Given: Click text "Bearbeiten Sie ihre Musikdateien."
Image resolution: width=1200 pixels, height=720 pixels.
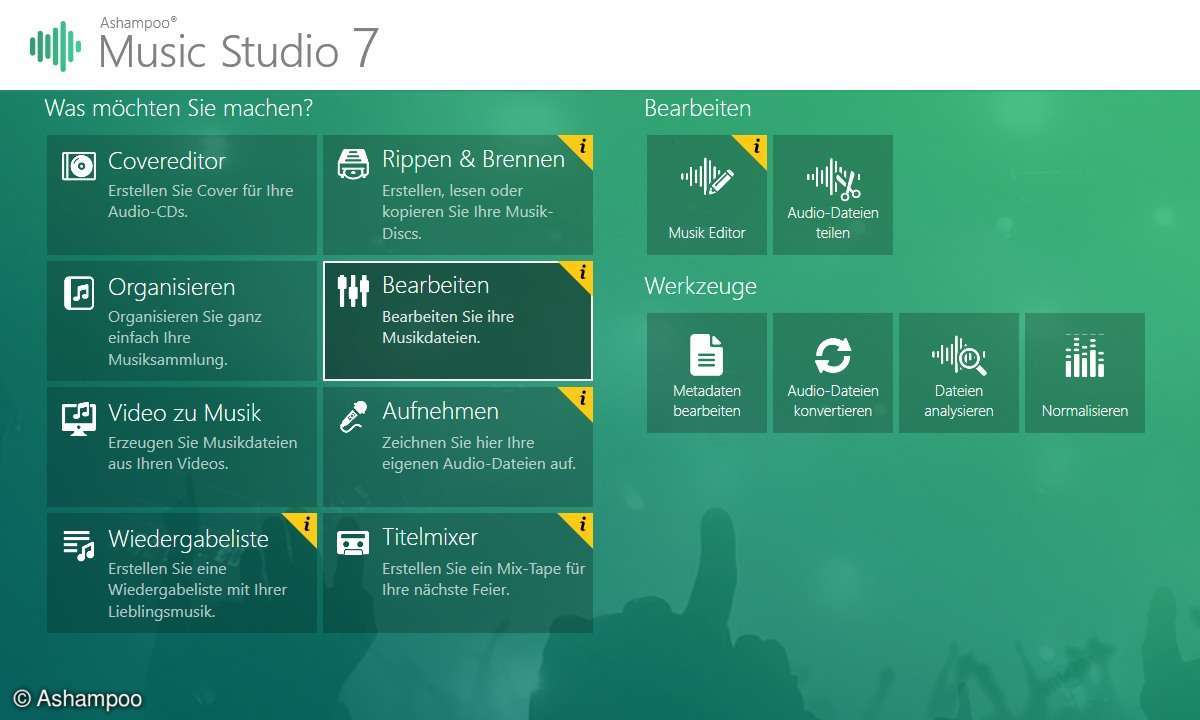Looking at the screenshot, I should (448, 327).
